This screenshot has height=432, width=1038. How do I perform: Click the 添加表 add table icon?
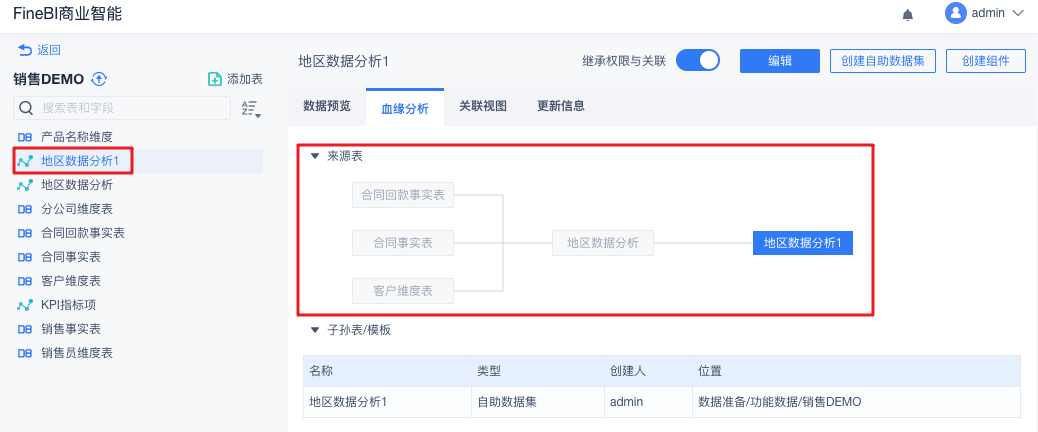click(214, 79)
